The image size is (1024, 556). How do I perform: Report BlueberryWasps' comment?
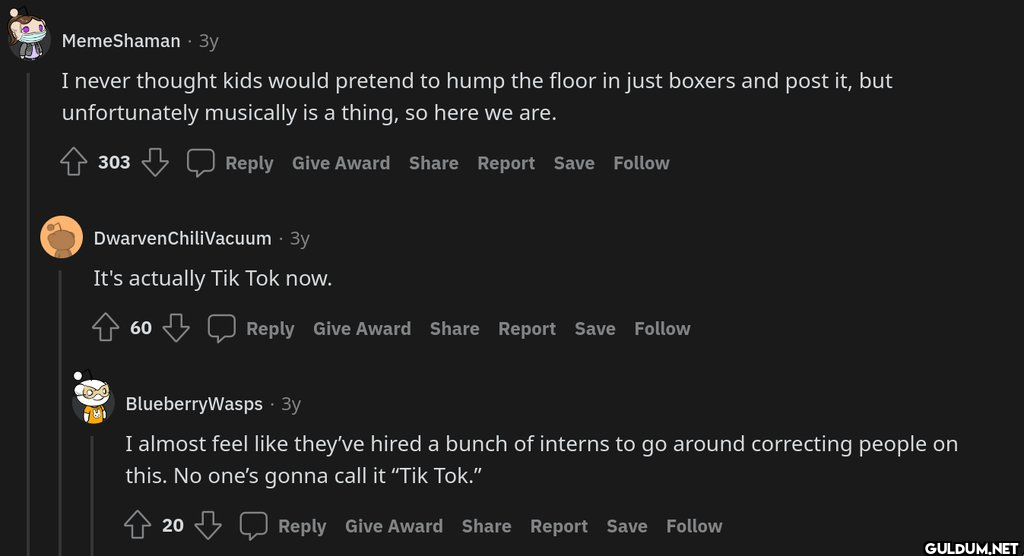(x=559, y=526)
